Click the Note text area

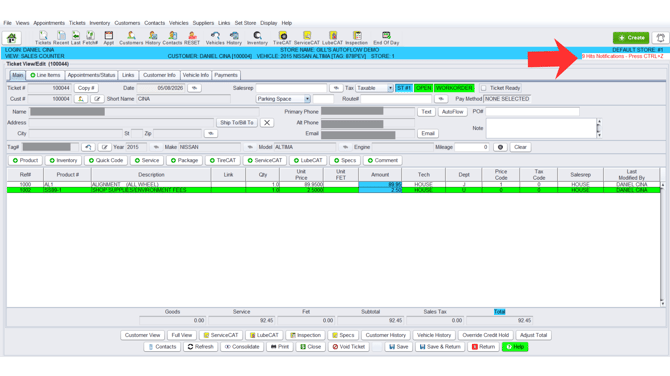(541, 128)
